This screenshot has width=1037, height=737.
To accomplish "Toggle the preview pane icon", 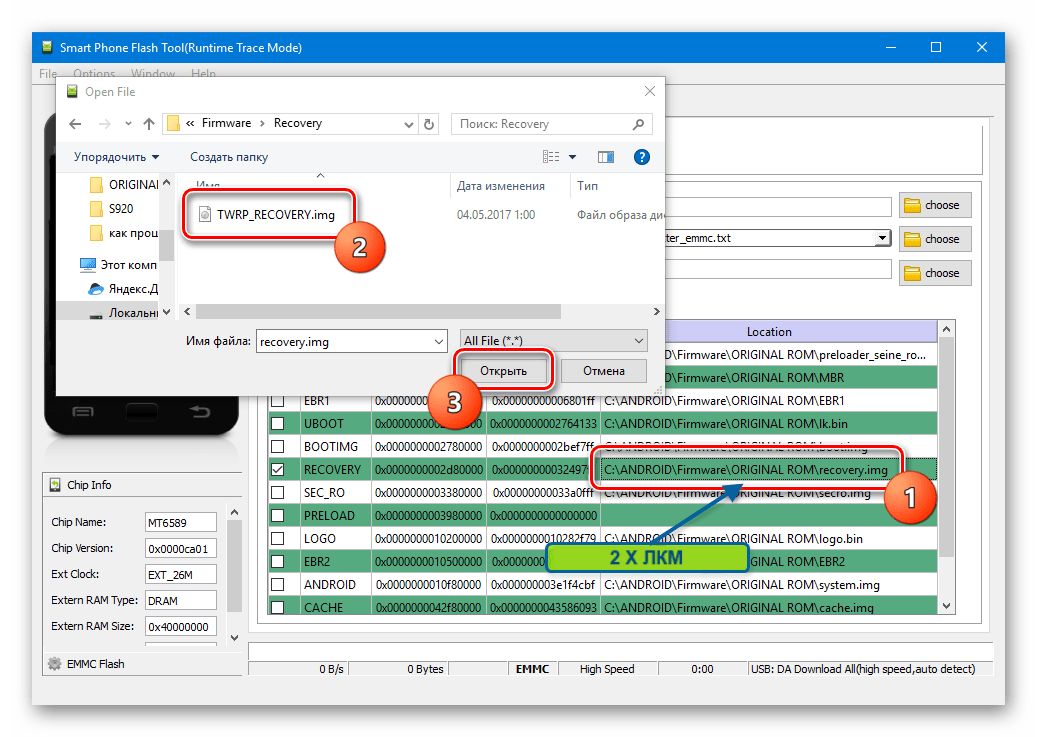I will coord(605,157).
